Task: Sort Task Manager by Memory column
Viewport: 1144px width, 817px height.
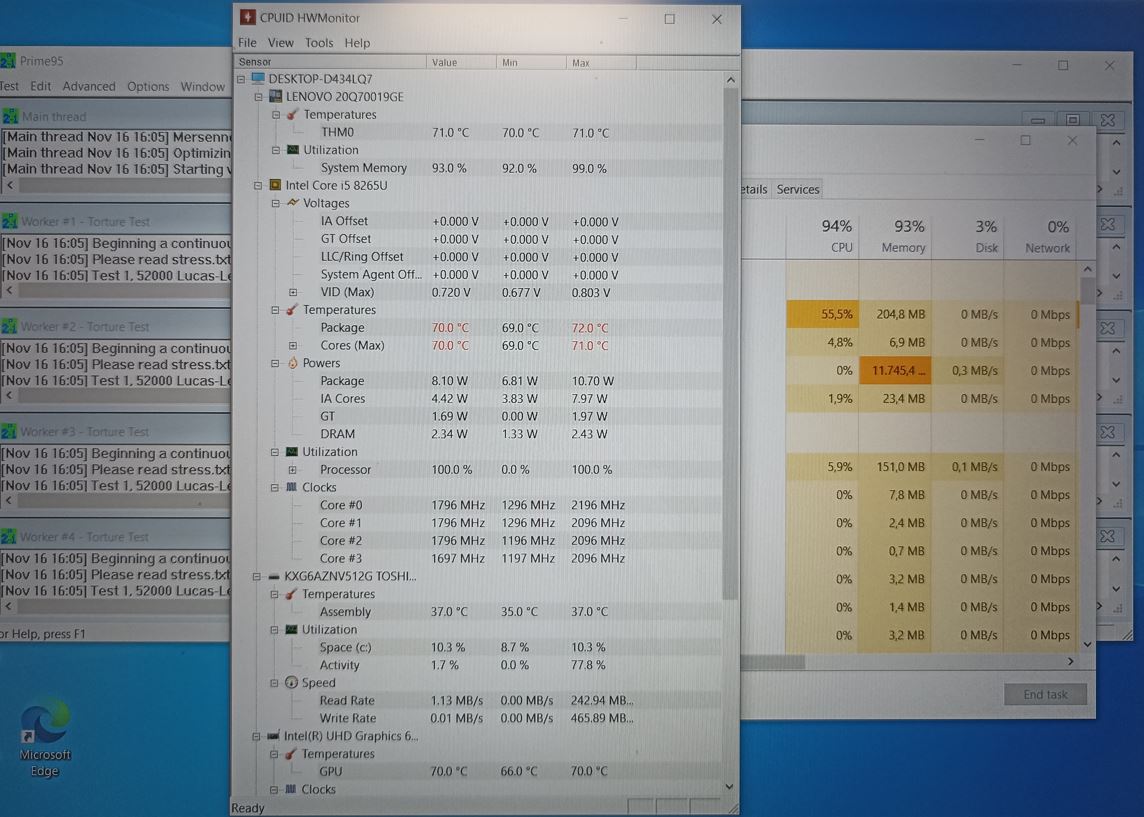Action: point(895,236)
